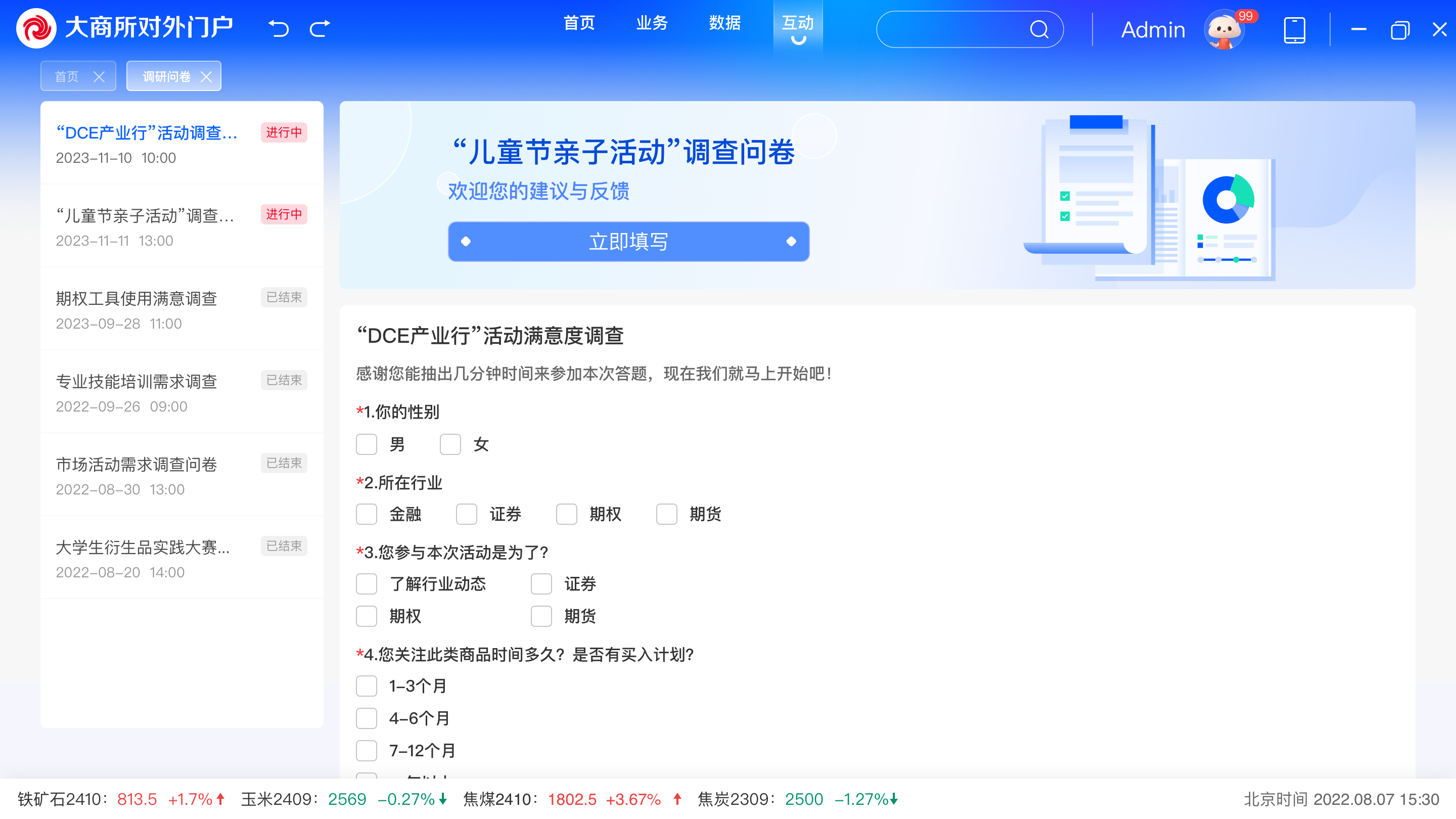Open the mobile device icon
The width and height of the screenshot is (1456, 819).
click(1294, 29)
